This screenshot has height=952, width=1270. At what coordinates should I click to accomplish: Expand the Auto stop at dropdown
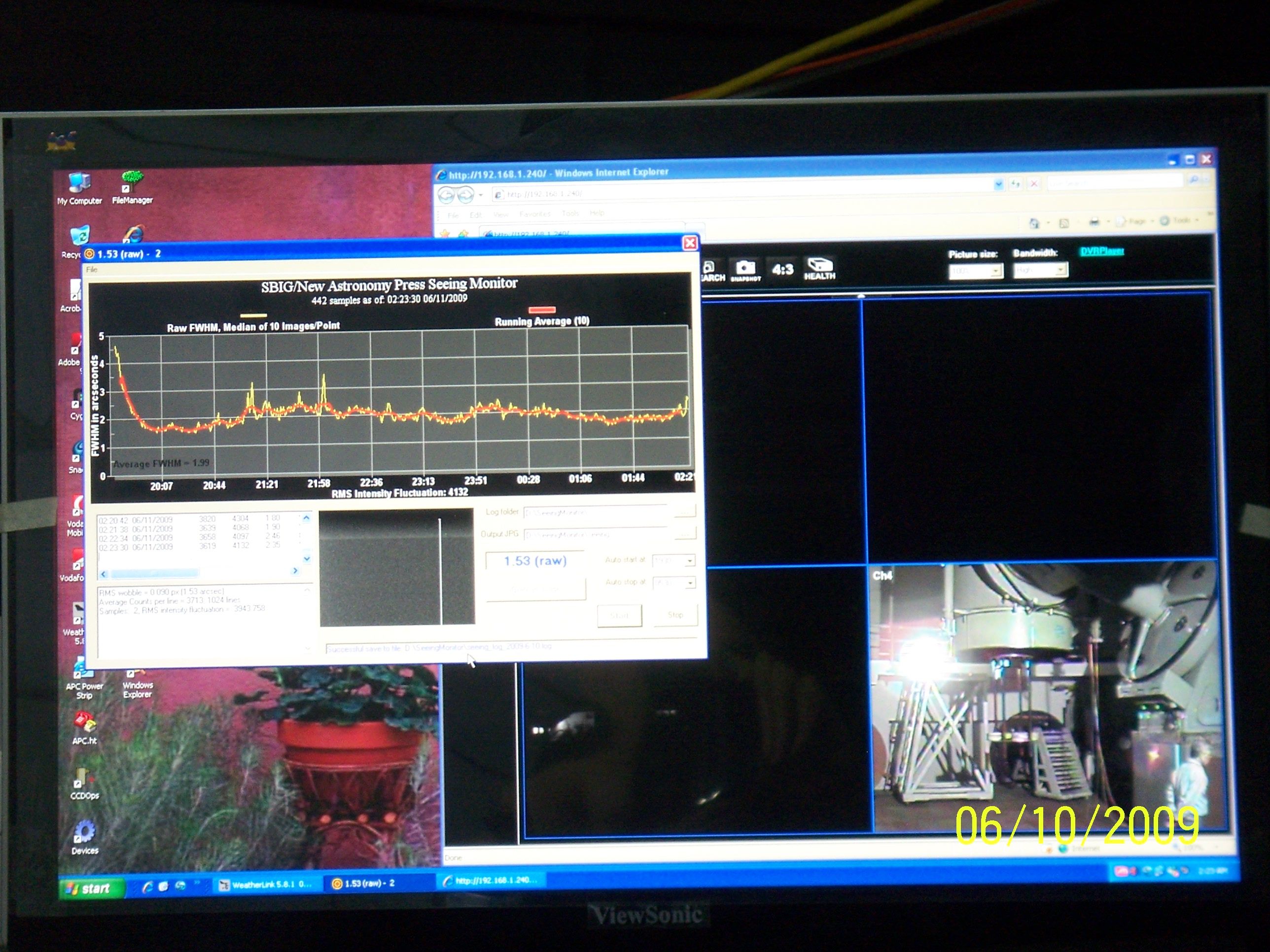click(690, 583)
